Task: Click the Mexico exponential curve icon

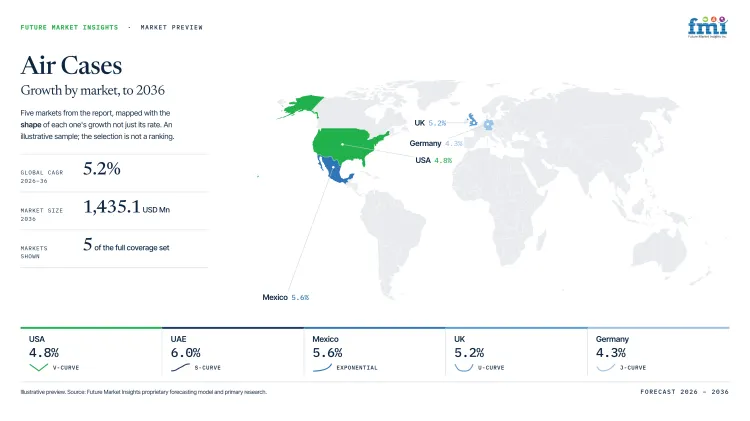Action: pyautogui.click(x=322, y=367)
